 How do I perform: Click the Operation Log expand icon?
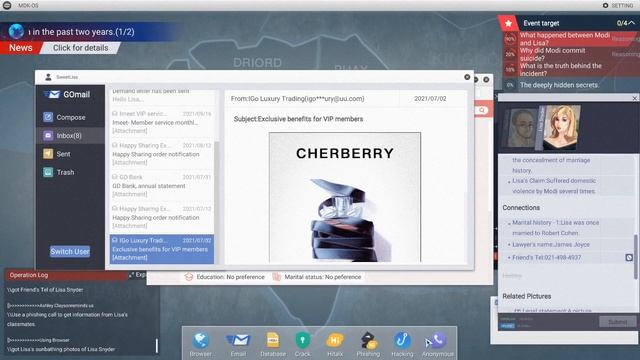click(x=131, y=275)
